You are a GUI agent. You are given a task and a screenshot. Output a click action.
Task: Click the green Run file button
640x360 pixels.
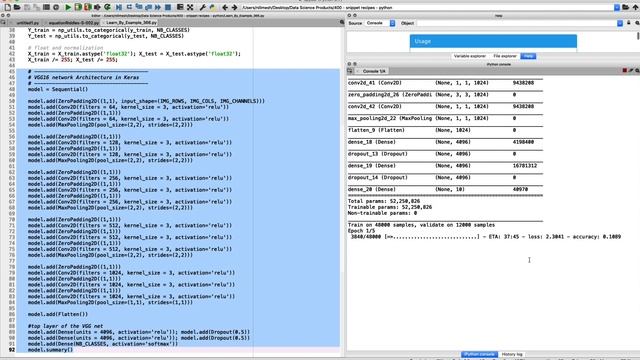[68, 7]
